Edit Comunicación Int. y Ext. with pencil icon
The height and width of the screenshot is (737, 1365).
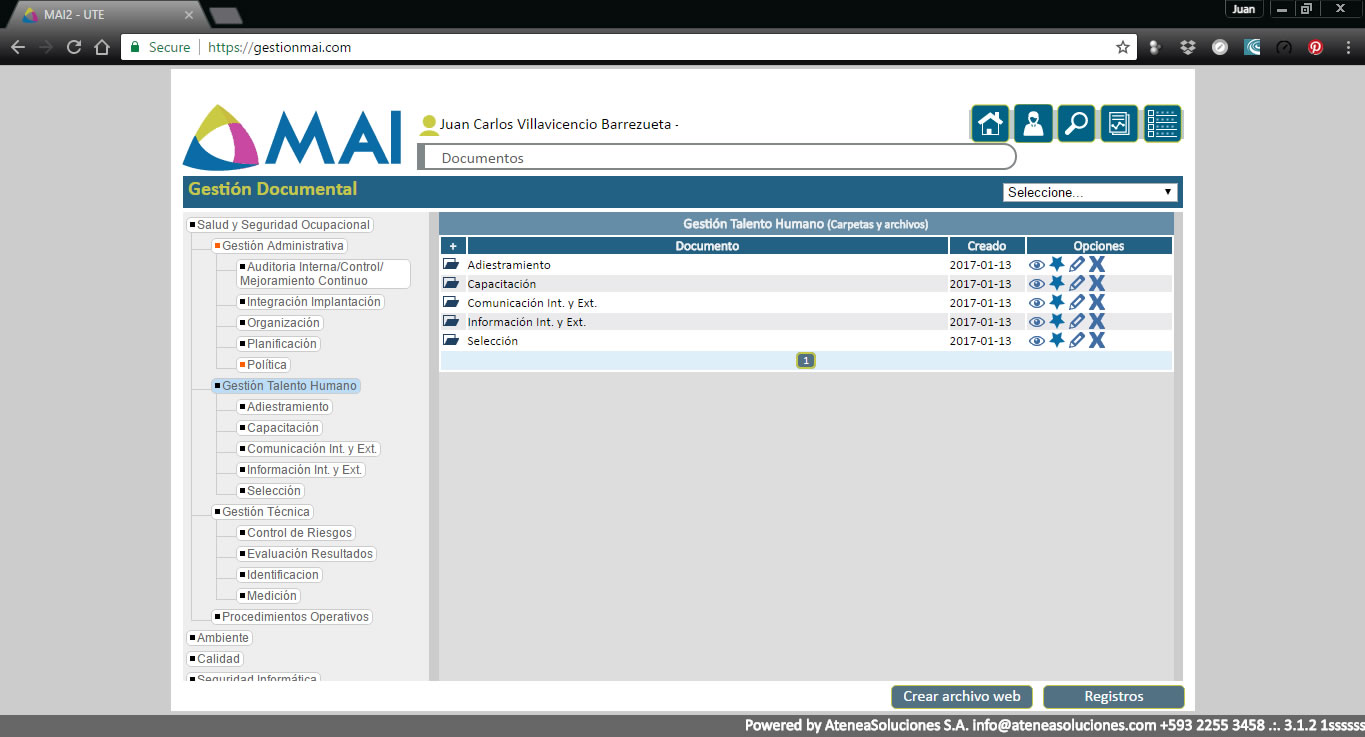(1076, 303)
